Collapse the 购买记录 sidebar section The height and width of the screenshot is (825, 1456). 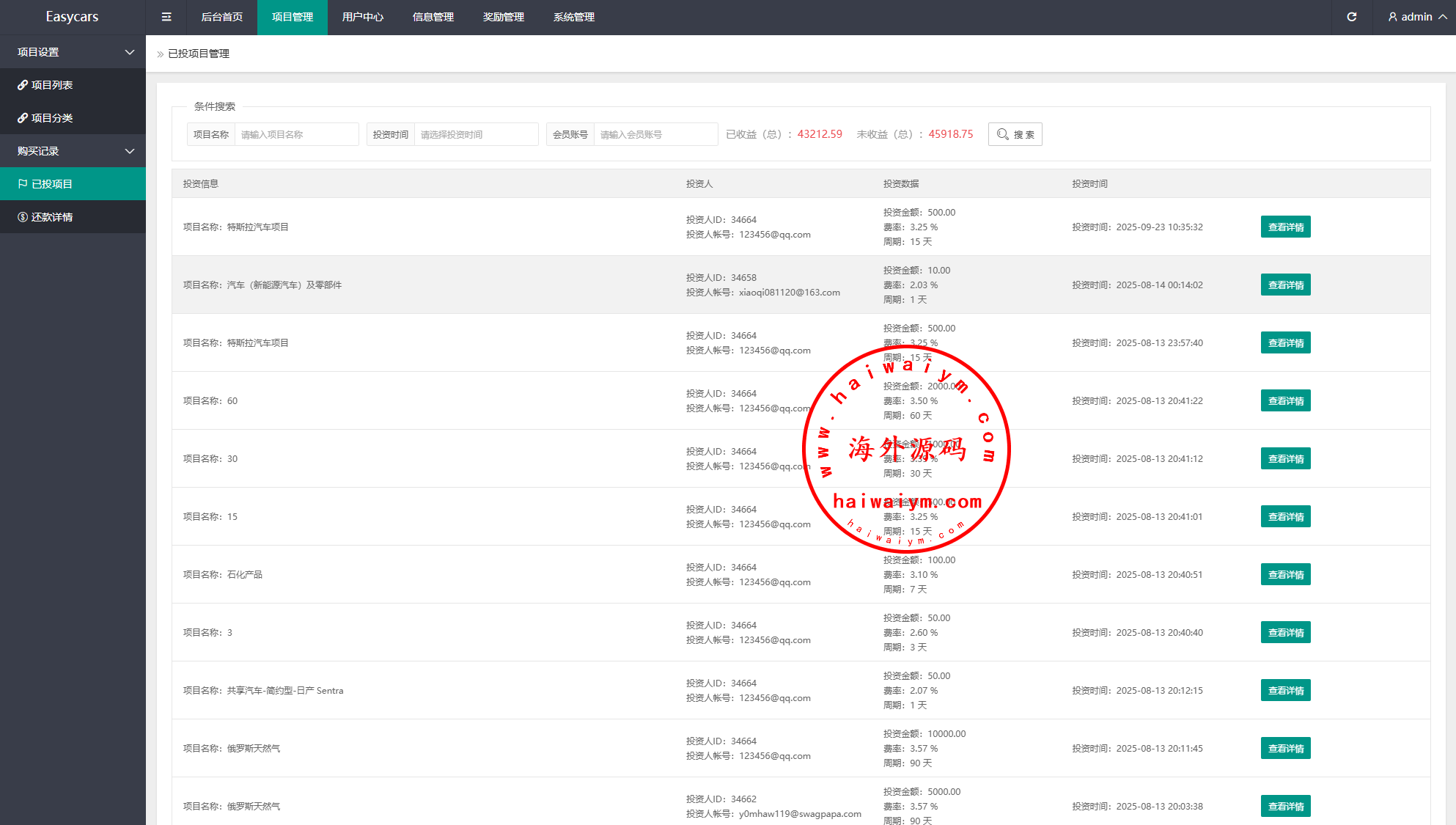tap(130, 151)
